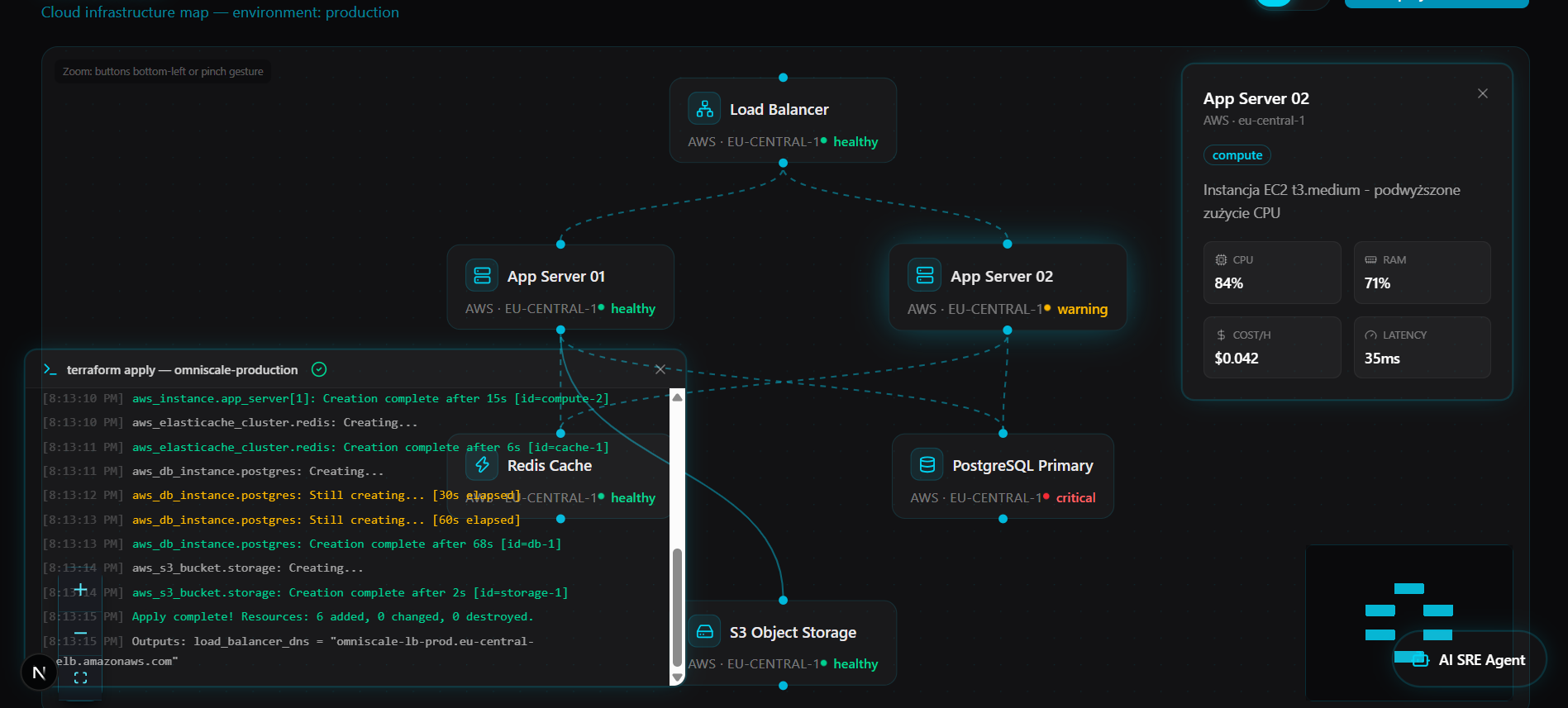The width and height of the screenshot is (1568, 708).
Task: Click the "warning" status on App Server 02
Action: coord(1082,309)
